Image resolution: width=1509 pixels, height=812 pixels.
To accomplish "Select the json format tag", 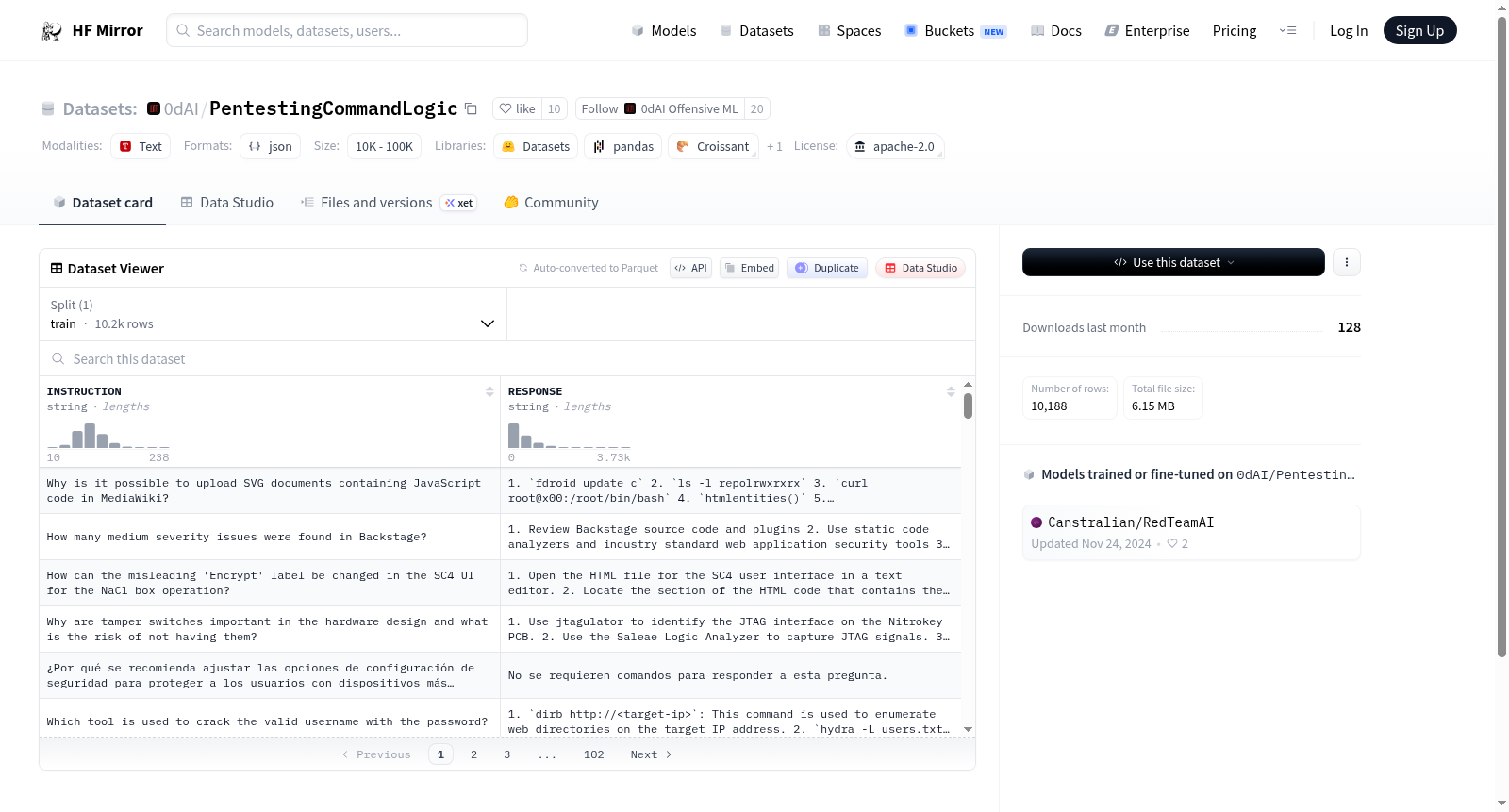I will [x=270, y=146].
